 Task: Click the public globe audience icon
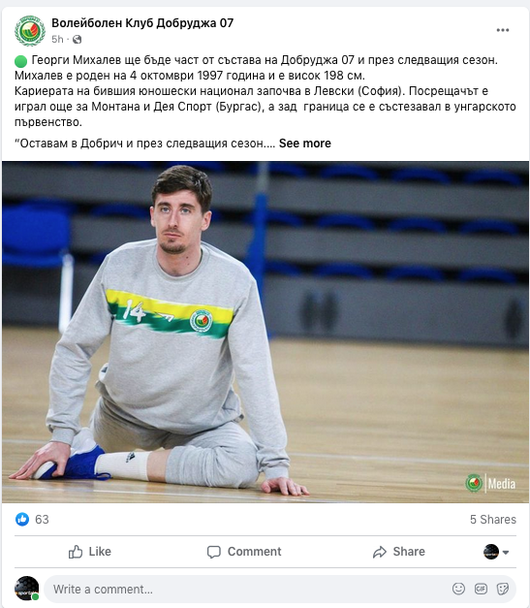tap(77, 39)
